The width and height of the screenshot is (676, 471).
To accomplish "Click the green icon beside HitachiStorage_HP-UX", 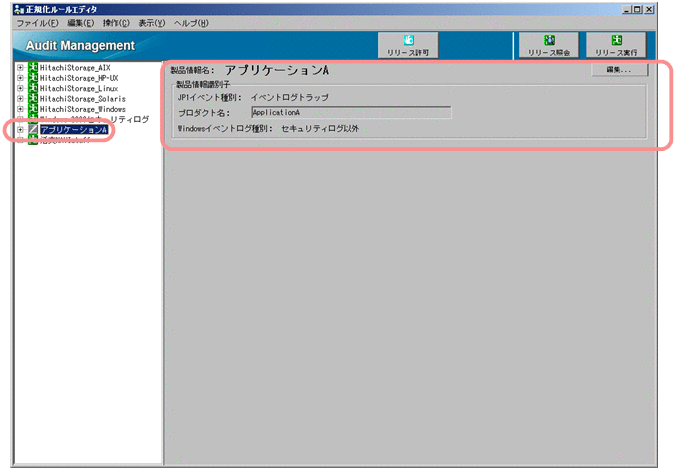I will 33,78.
